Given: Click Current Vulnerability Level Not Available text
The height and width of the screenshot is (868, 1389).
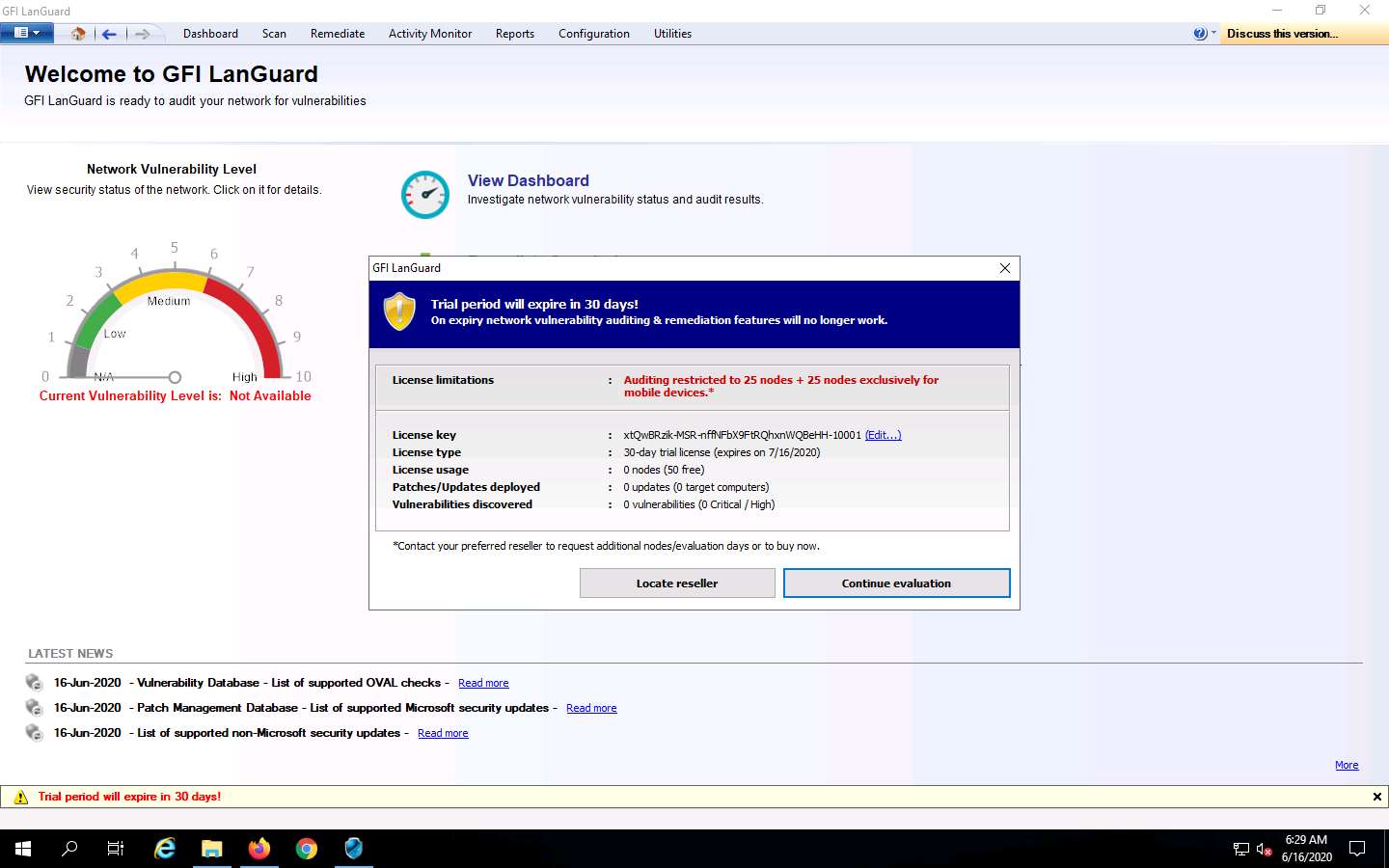Looking at the screenshot, I should coord(175,395).
